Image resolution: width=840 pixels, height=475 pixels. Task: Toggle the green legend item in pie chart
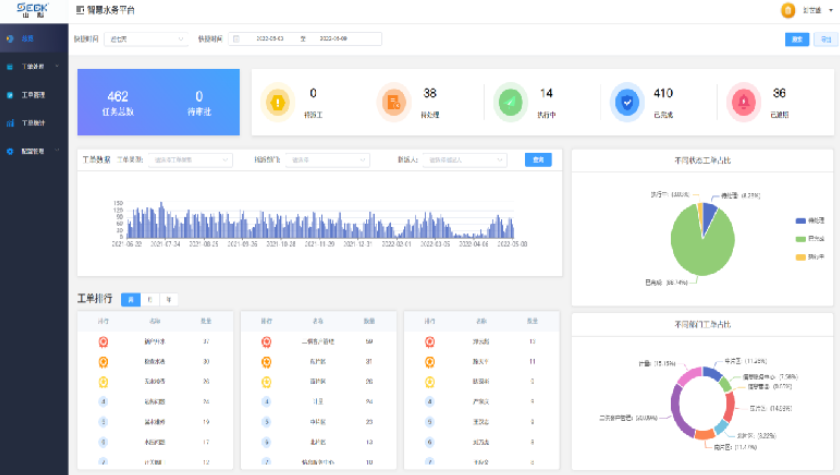801,239
